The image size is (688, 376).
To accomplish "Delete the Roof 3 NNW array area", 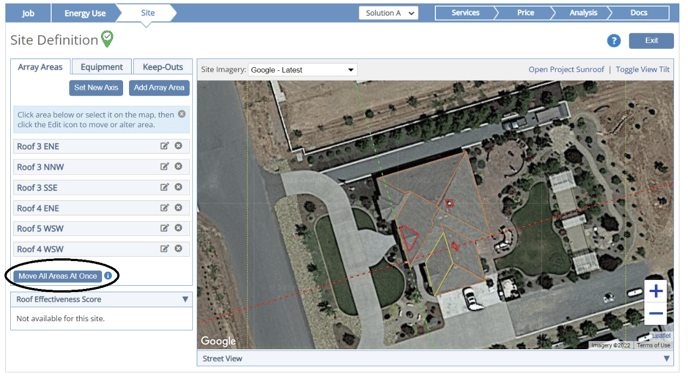I will point(179,166).
